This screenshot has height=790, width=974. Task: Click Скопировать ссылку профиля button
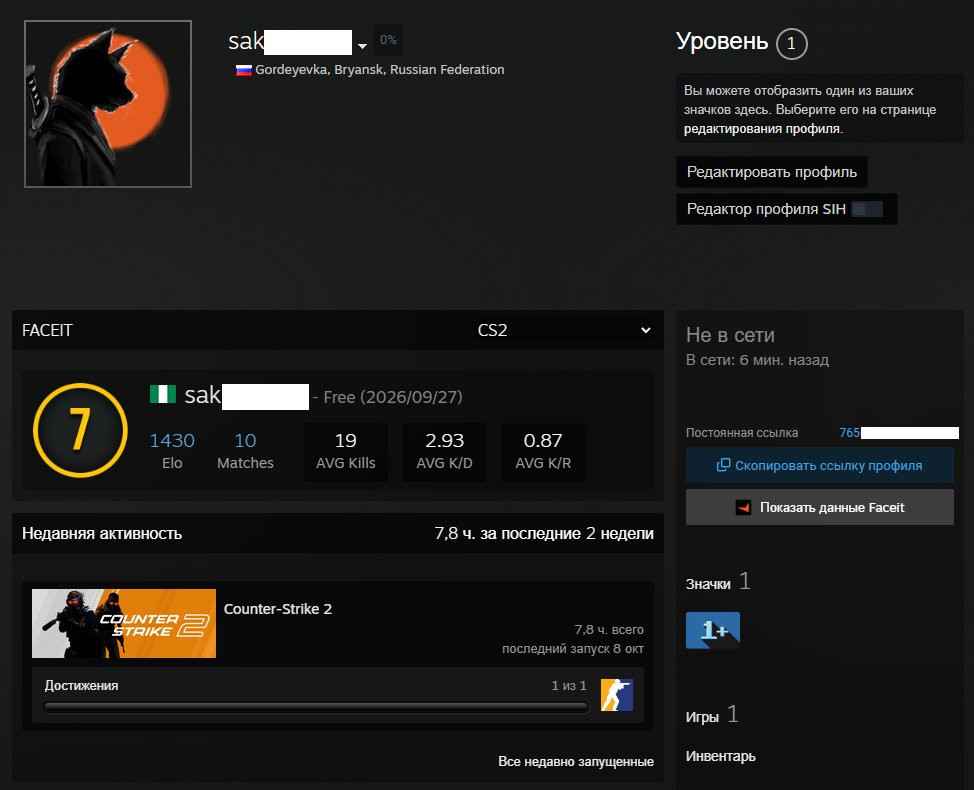pyautogui.click(x=820, y=465)
